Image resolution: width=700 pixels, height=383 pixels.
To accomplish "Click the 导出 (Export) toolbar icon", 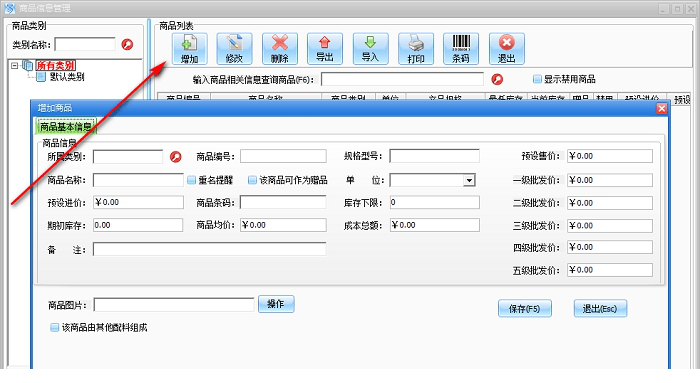I will [x=325, y=49].
